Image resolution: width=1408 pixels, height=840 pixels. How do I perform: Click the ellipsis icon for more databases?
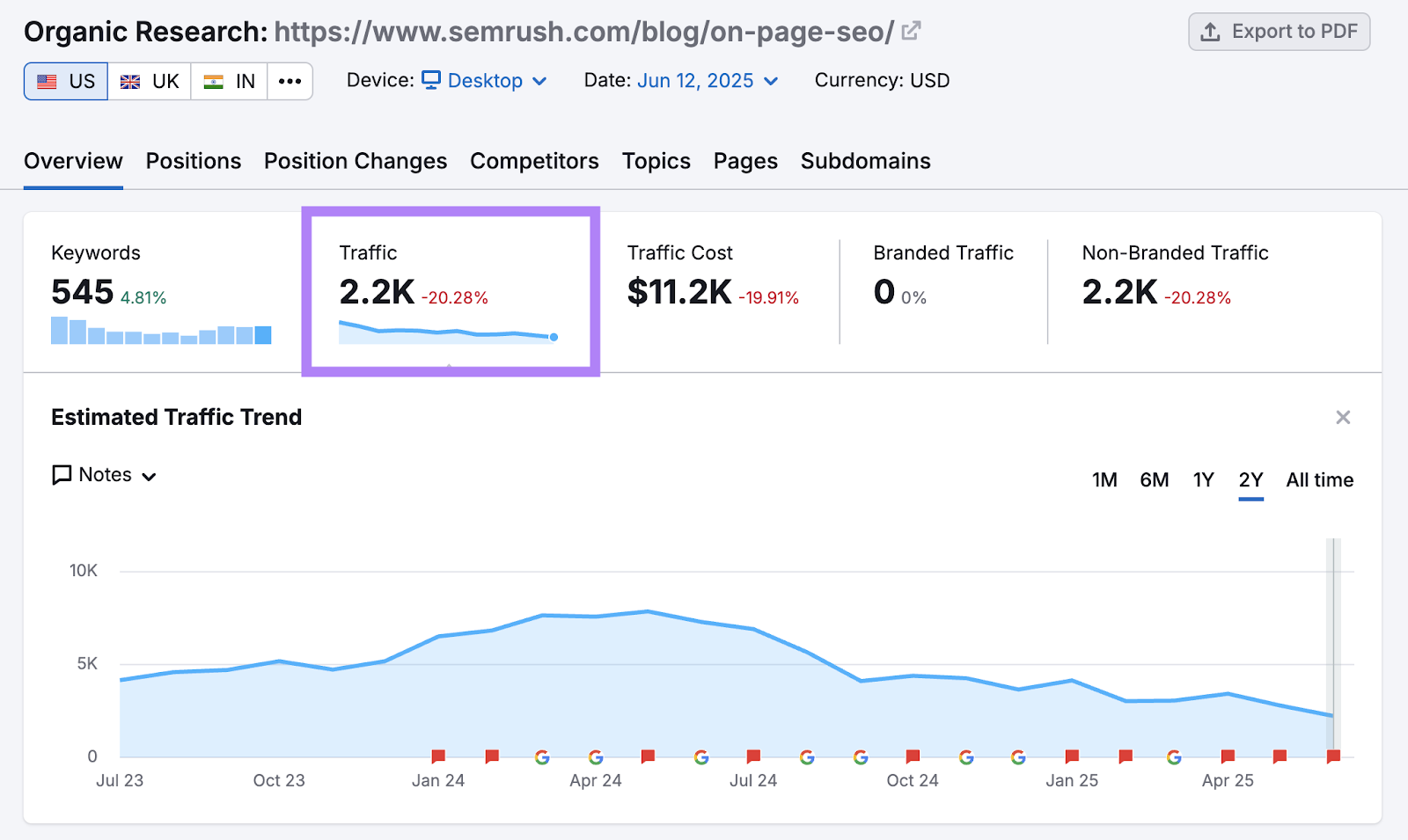tap(290, 80)
